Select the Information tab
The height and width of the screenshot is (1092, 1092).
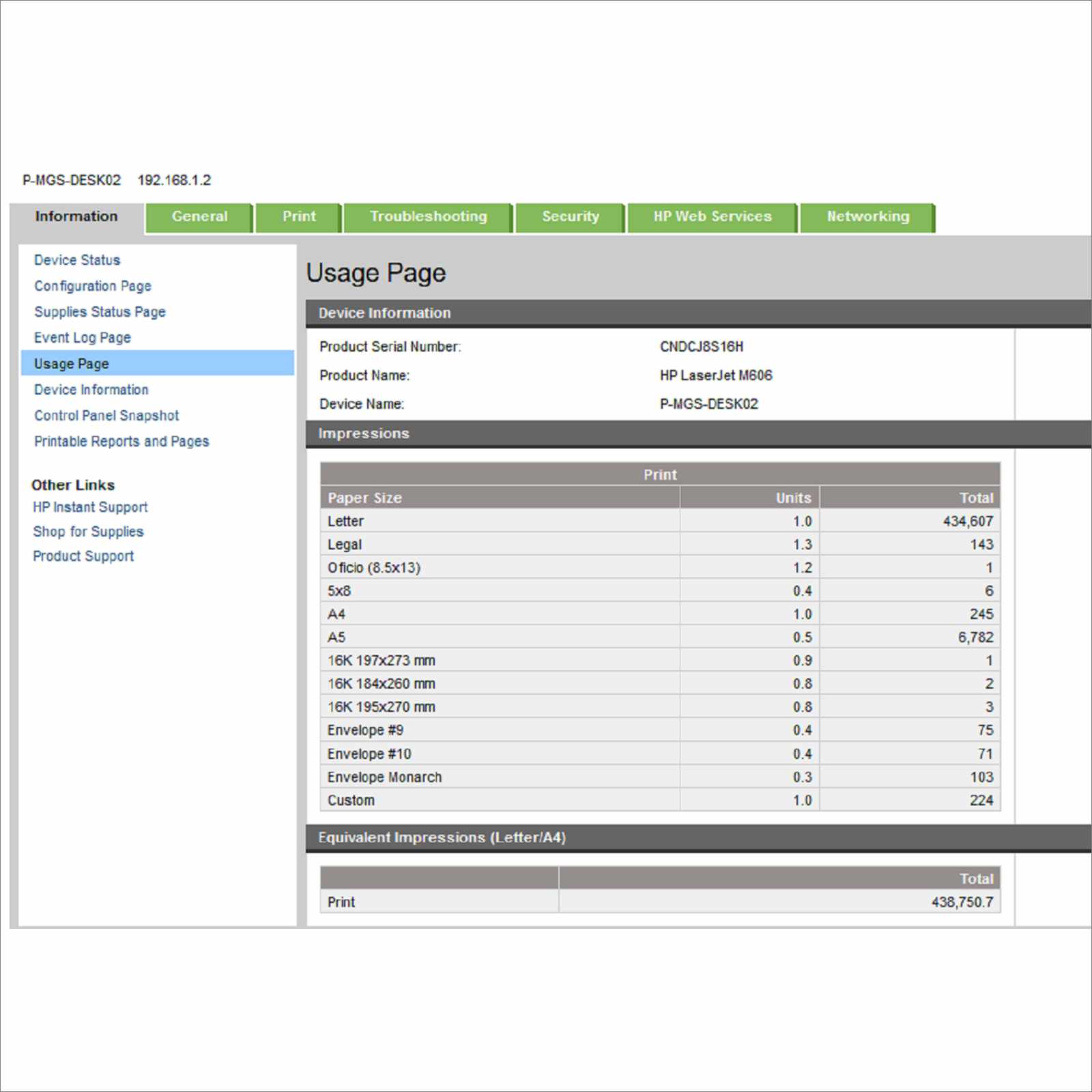click(76, 217)
